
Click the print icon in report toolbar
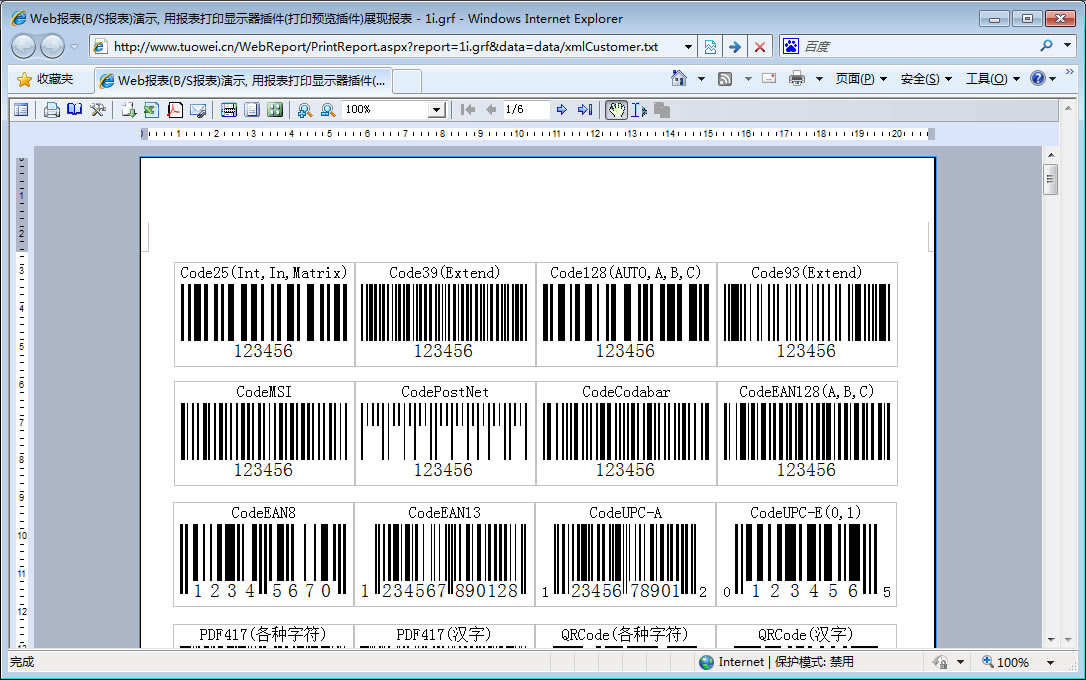tap(51, 110)
